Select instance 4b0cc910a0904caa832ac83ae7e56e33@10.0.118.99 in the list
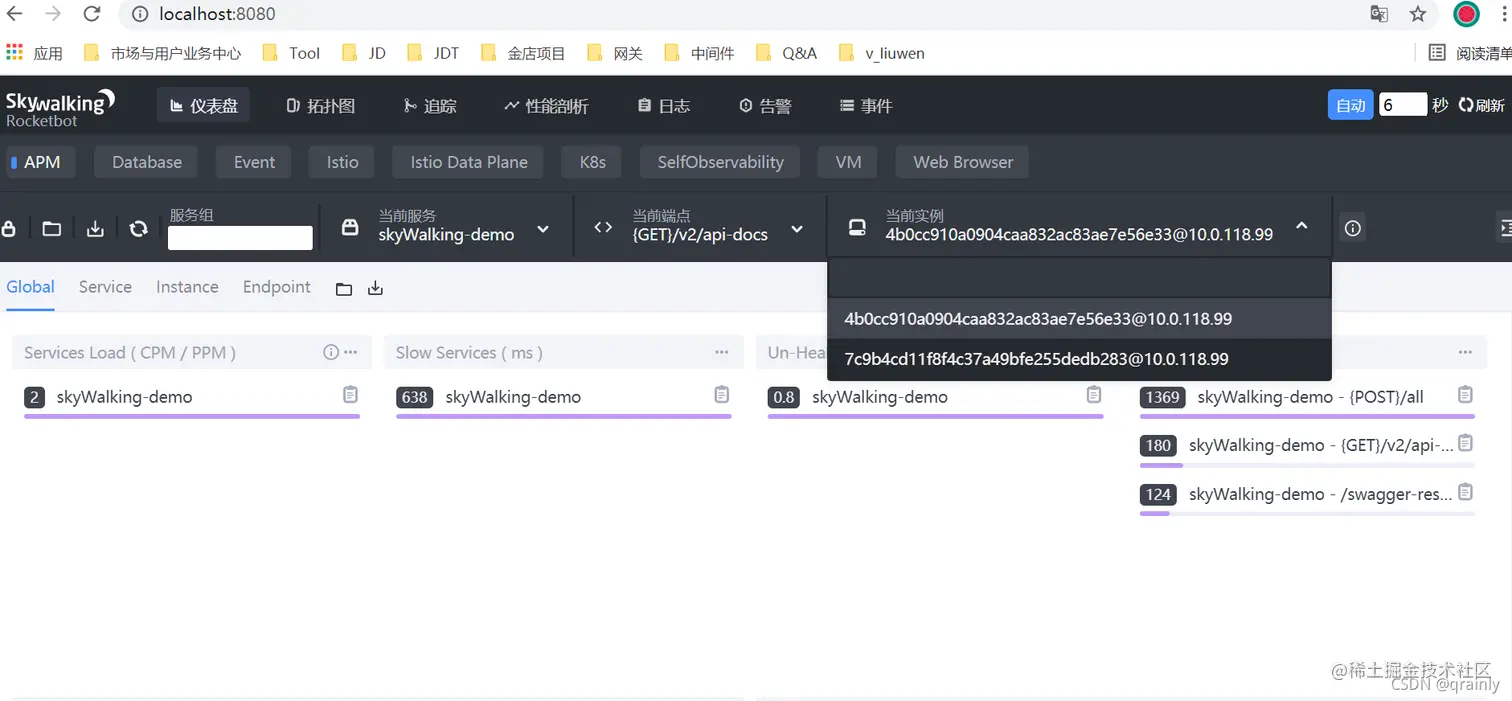The height and width of the screenshot is (701, 1512). point(1079,319)
